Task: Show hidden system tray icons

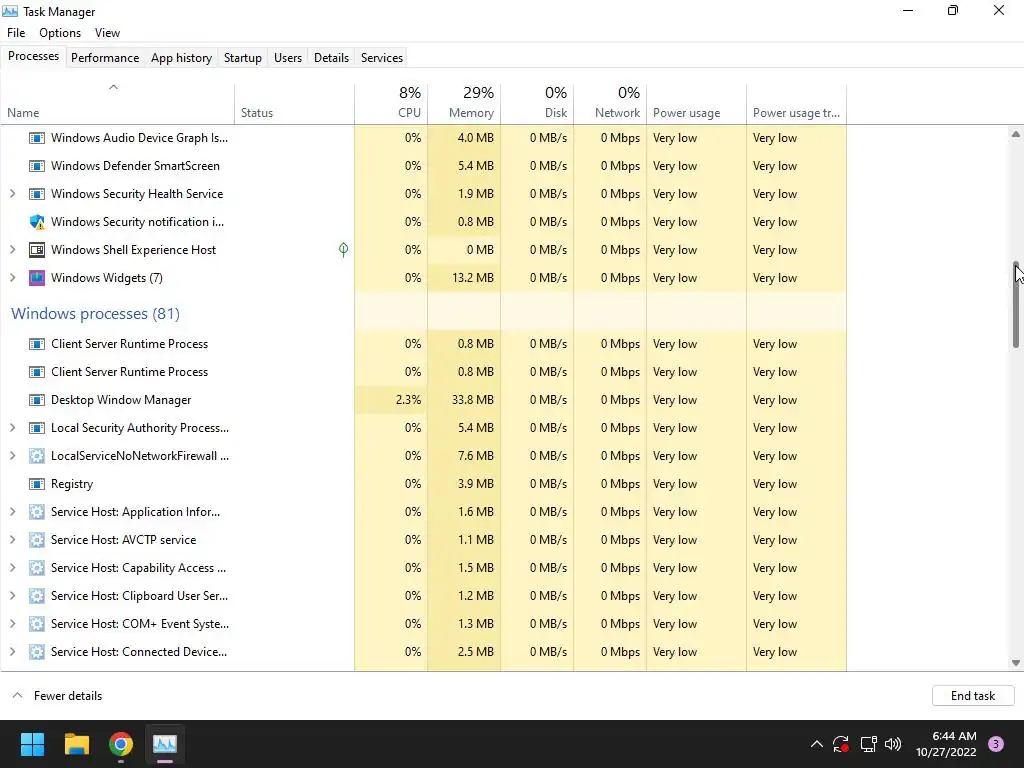Action: click(x=816, y=744)
